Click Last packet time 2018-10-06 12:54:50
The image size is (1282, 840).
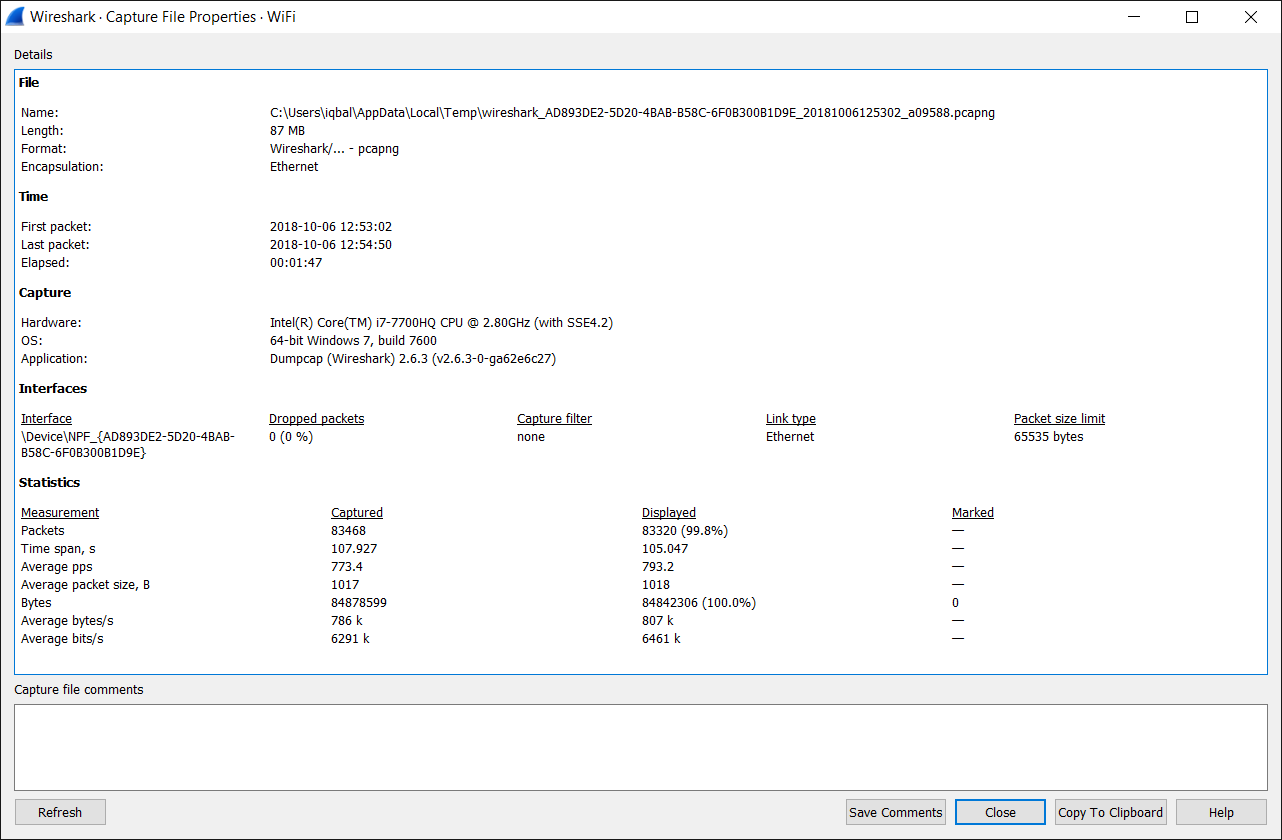pos(331,245)
